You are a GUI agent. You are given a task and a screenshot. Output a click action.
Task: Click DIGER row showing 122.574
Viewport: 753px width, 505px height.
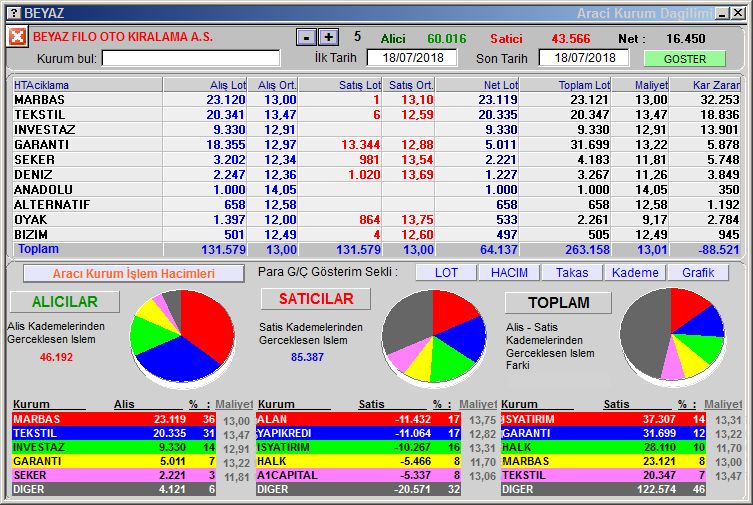603,489
